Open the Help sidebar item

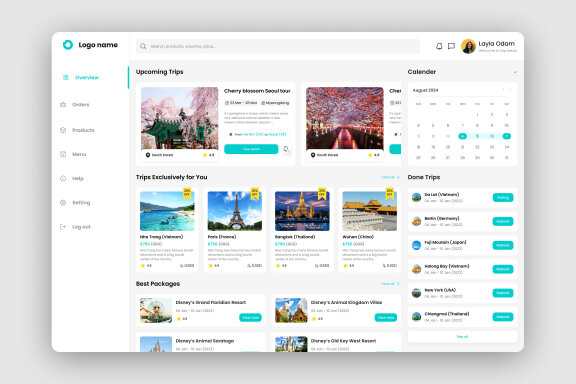click(78, 179)
